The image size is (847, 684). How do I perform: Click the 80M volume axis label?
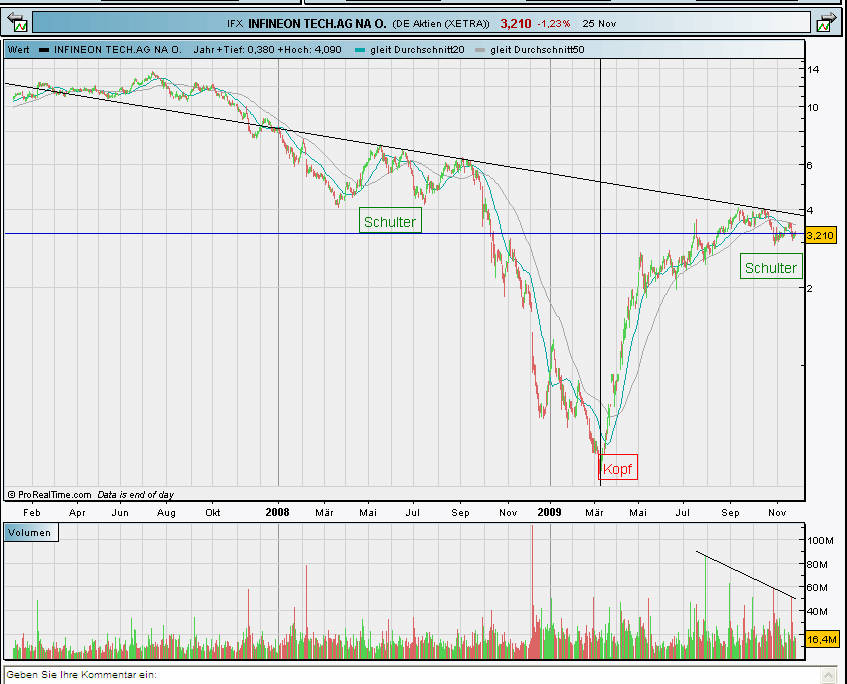tap(817, 565)
